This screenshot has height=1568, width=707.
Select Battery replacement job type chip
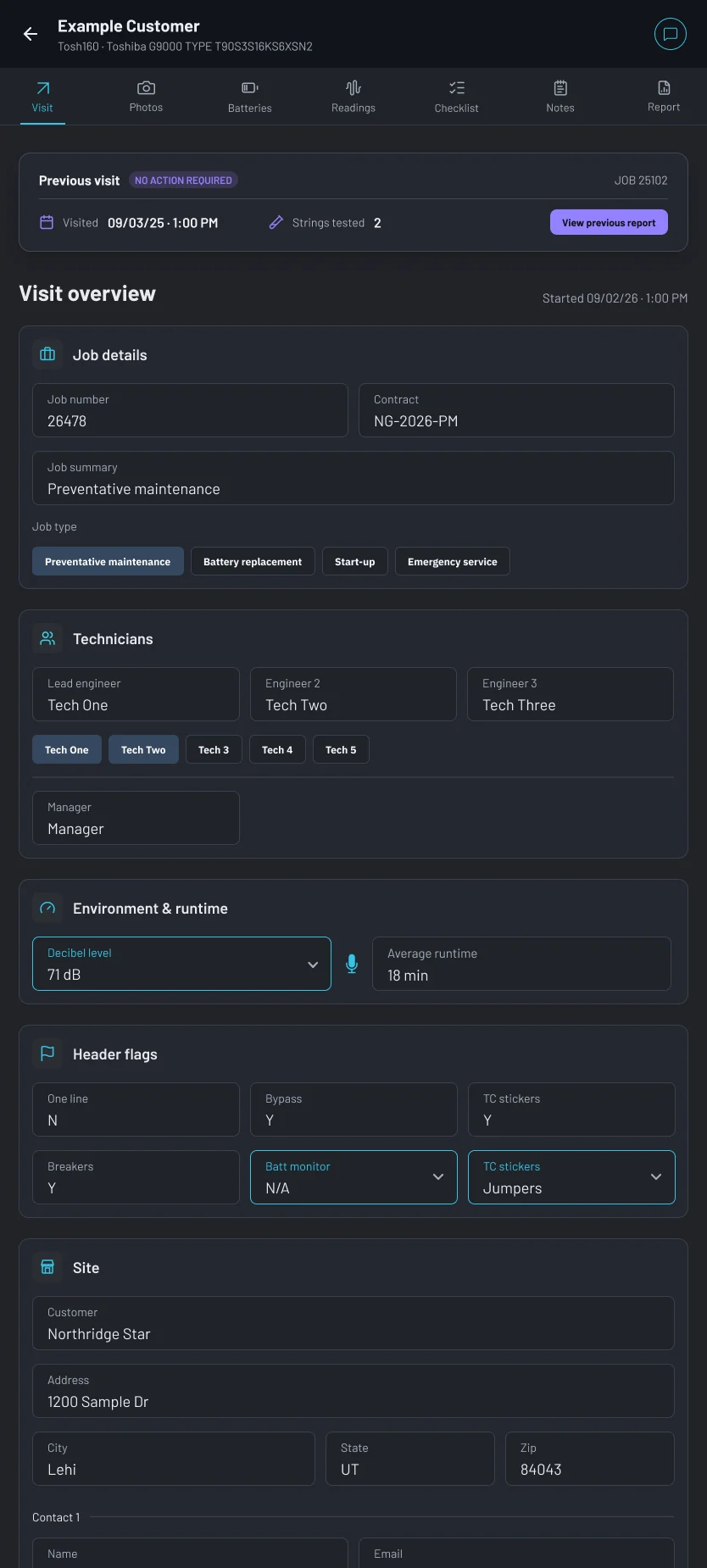253,561
